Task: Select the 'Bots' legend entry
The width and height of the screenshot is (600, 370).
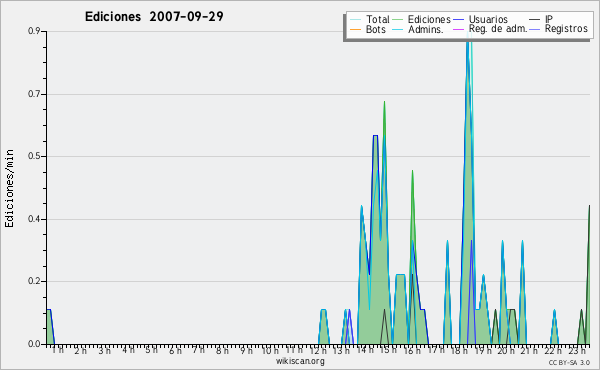Action: tap(376, 29)
